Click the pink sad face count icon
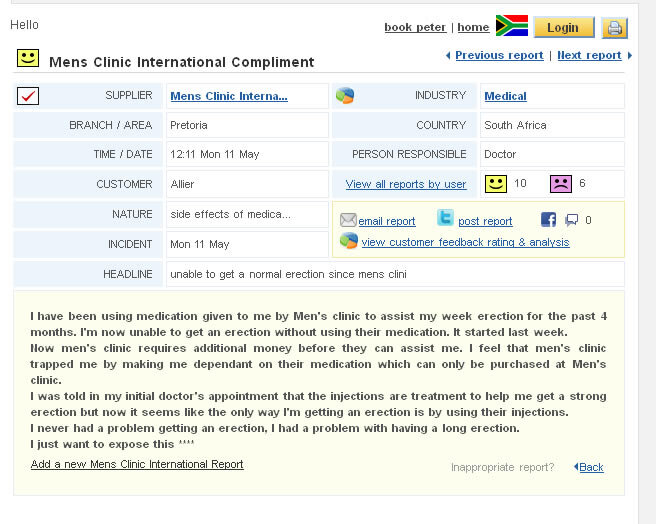 (561, 184)
